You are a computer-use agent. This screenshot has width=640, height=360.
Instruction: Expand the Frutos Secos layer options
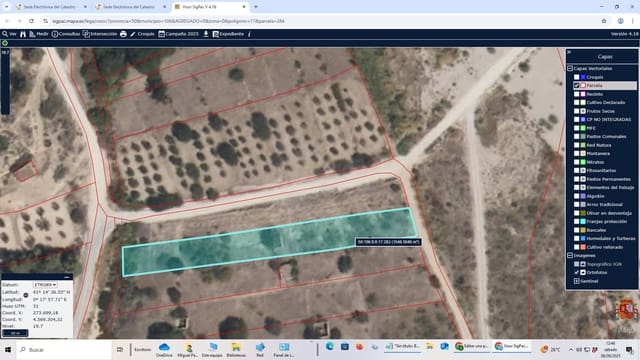pyautogui.click(x=583, y=111)
